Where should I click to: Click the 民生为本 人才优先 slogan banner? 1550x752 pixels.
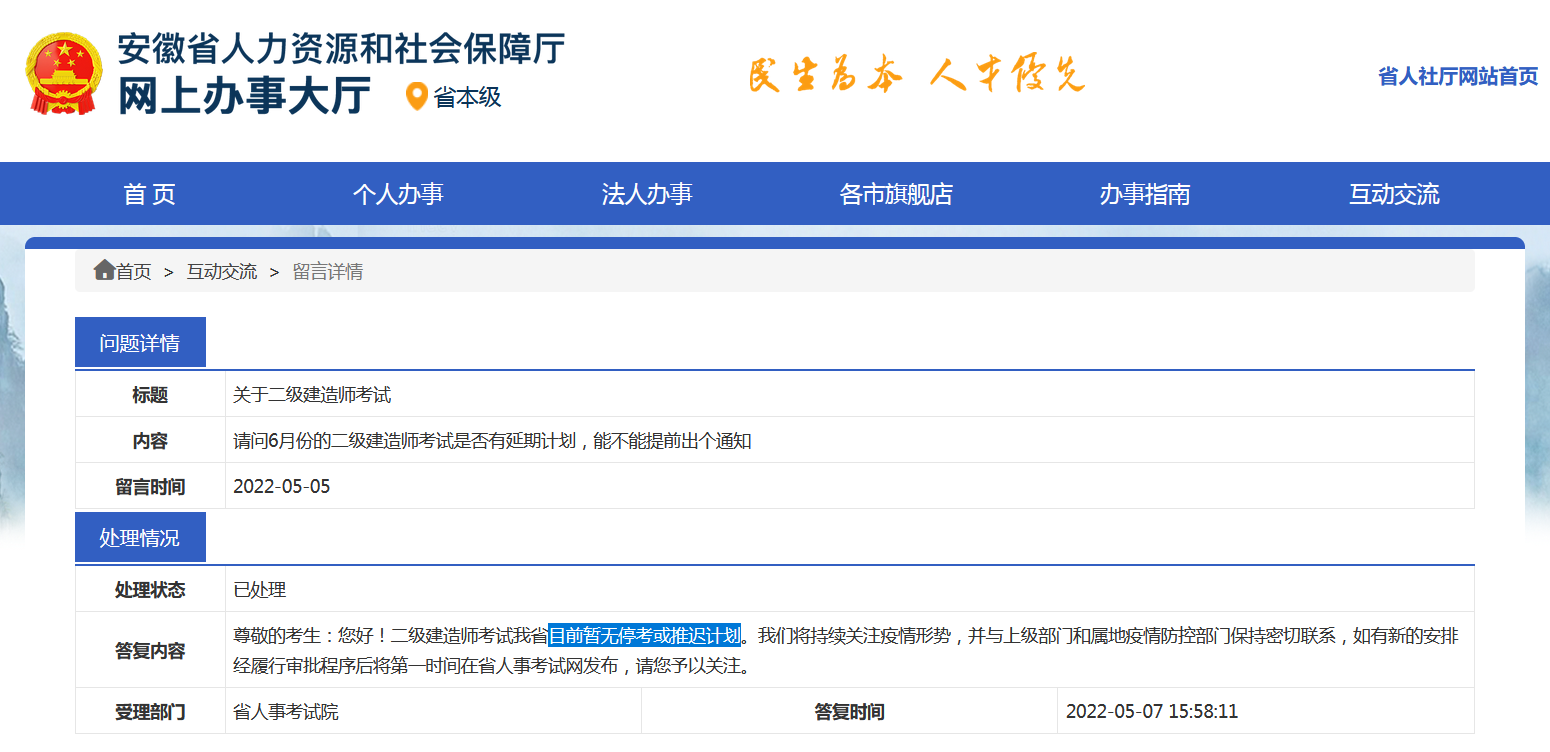point(916,75)
